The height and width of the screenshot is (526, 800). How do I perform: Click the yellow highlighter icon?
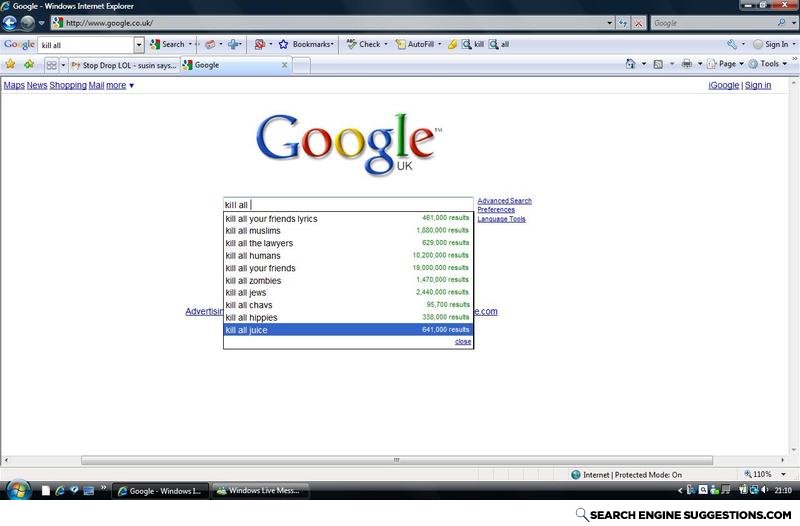coord(452,44)
